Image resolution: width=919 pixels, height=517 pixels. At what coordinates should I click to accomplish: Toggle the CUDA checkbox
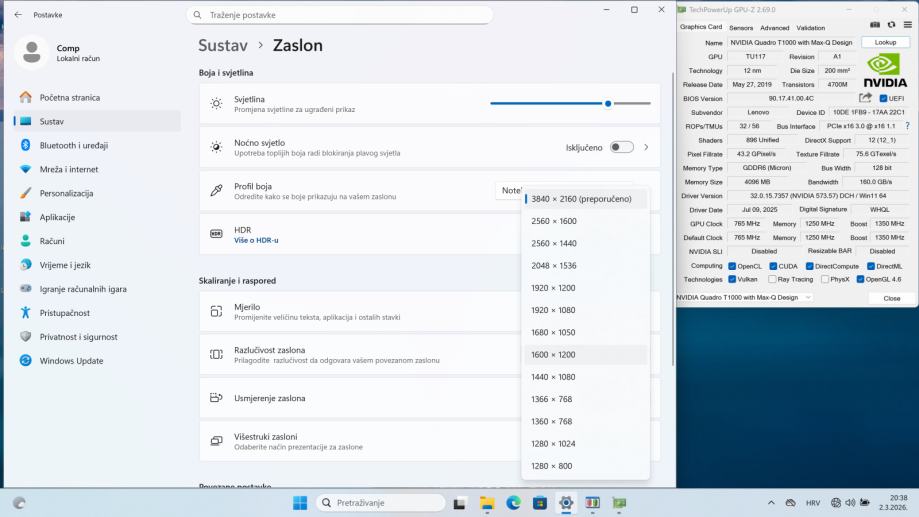pos(773,266)
